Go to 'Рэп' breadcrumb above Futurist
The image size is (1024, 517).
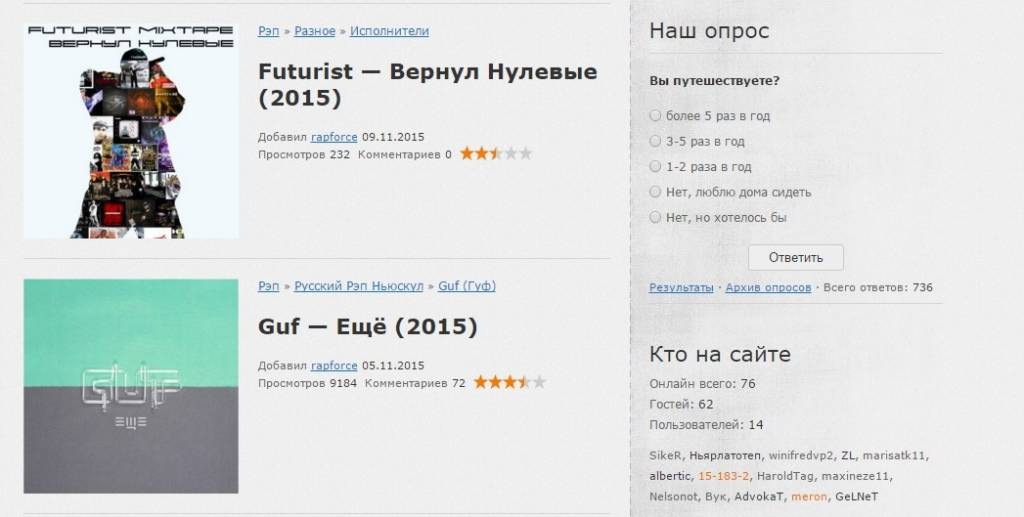coord(268,31)
